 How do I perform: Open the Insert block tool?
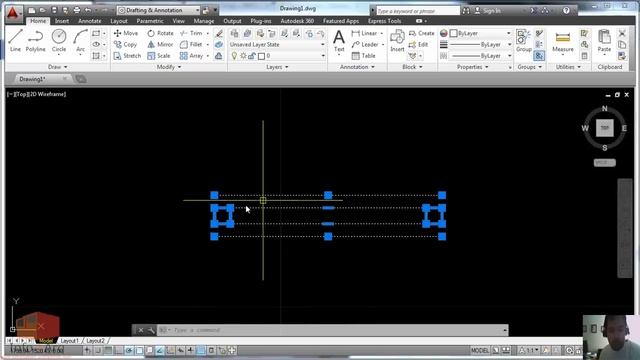[x=397, y=41]
